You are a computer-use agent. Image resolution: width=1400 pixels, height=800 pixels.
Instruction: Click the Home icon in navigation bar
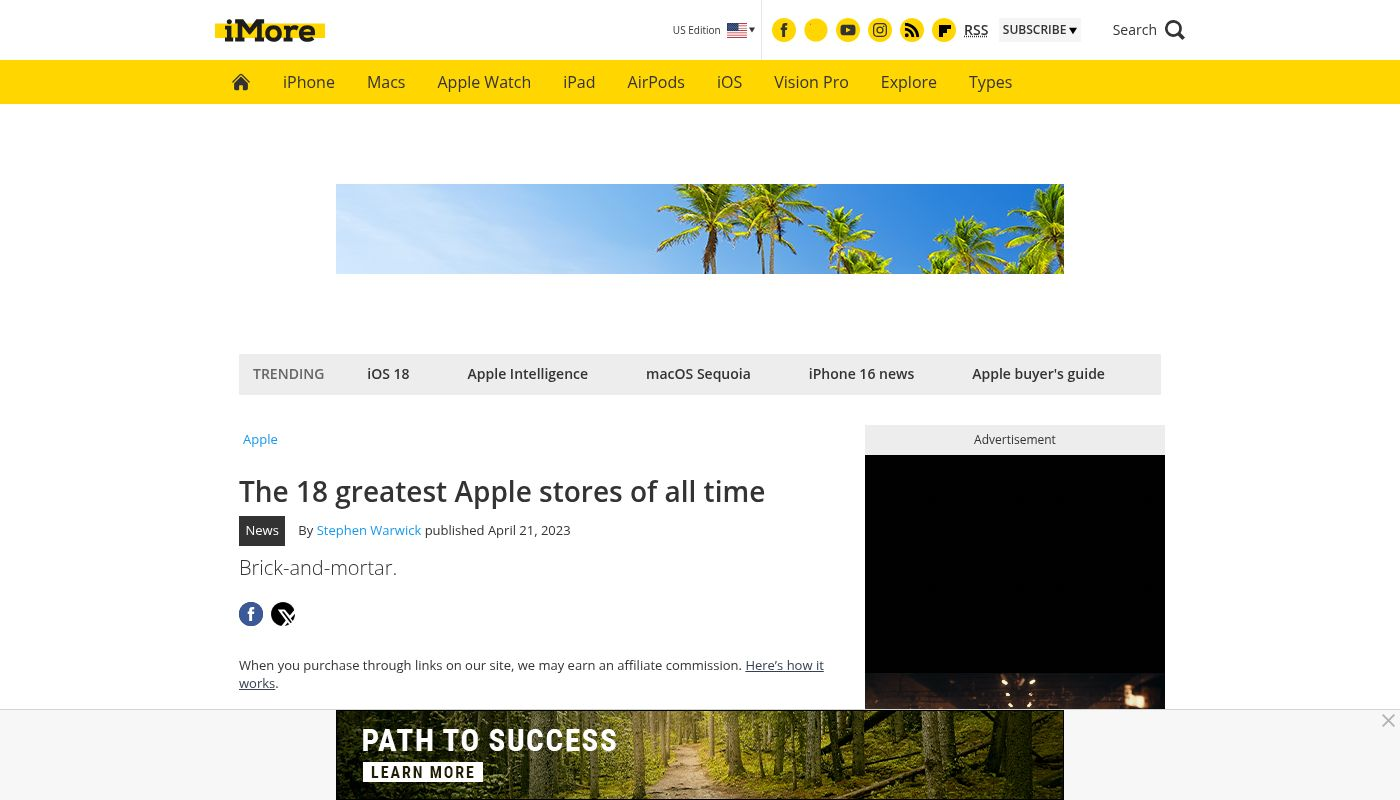[241, 82]
